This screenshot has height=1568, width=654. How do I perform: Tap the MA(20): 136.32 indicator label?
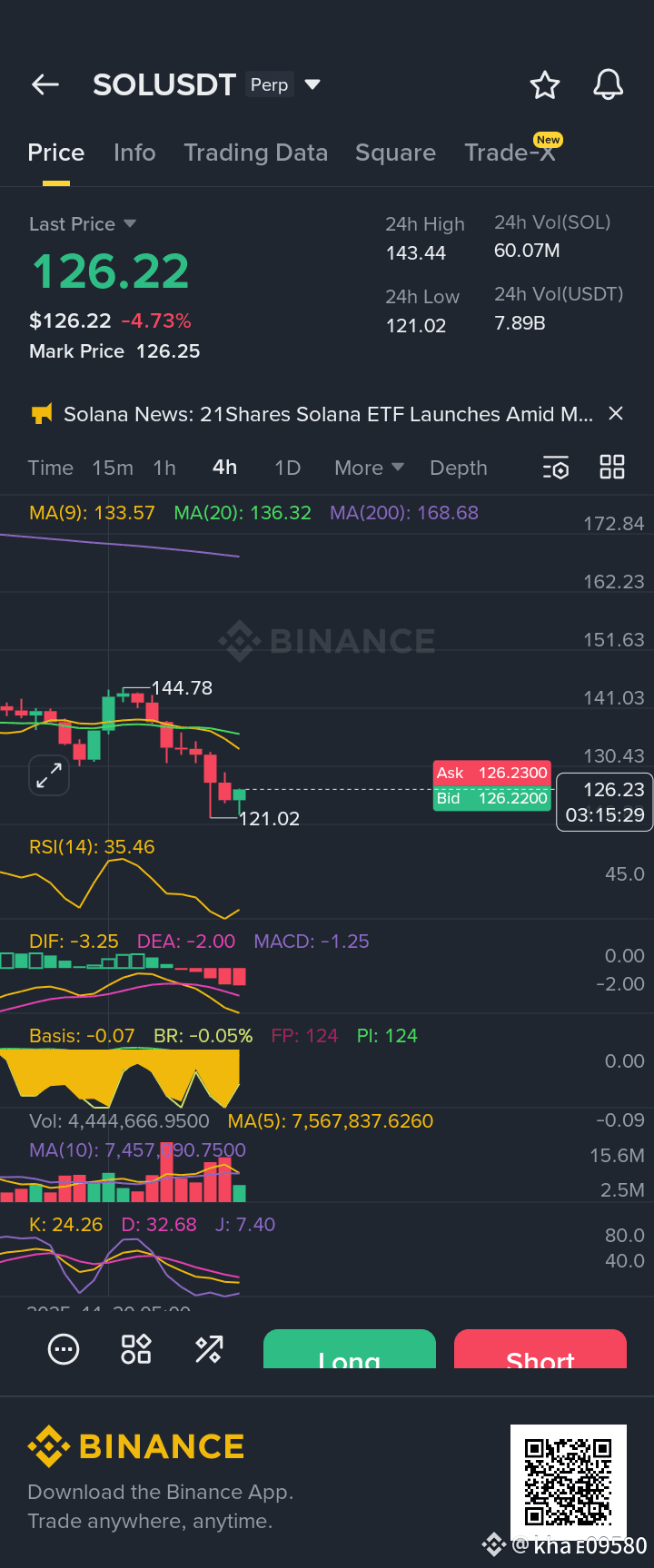(x=243, y=513)
